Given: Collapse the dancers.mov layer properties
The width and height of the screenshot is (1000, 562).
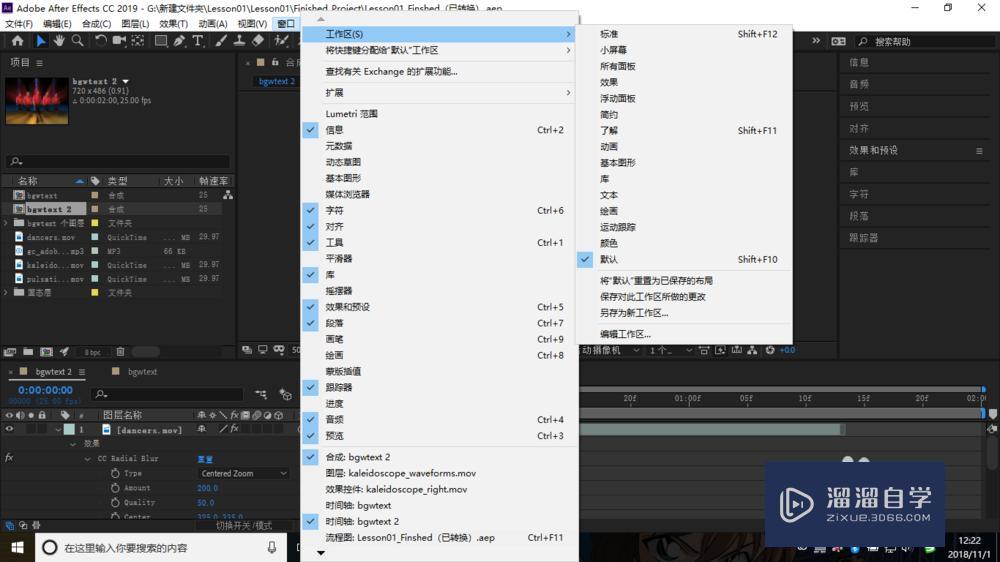Looking at the screenshot, I should point(58,430).
